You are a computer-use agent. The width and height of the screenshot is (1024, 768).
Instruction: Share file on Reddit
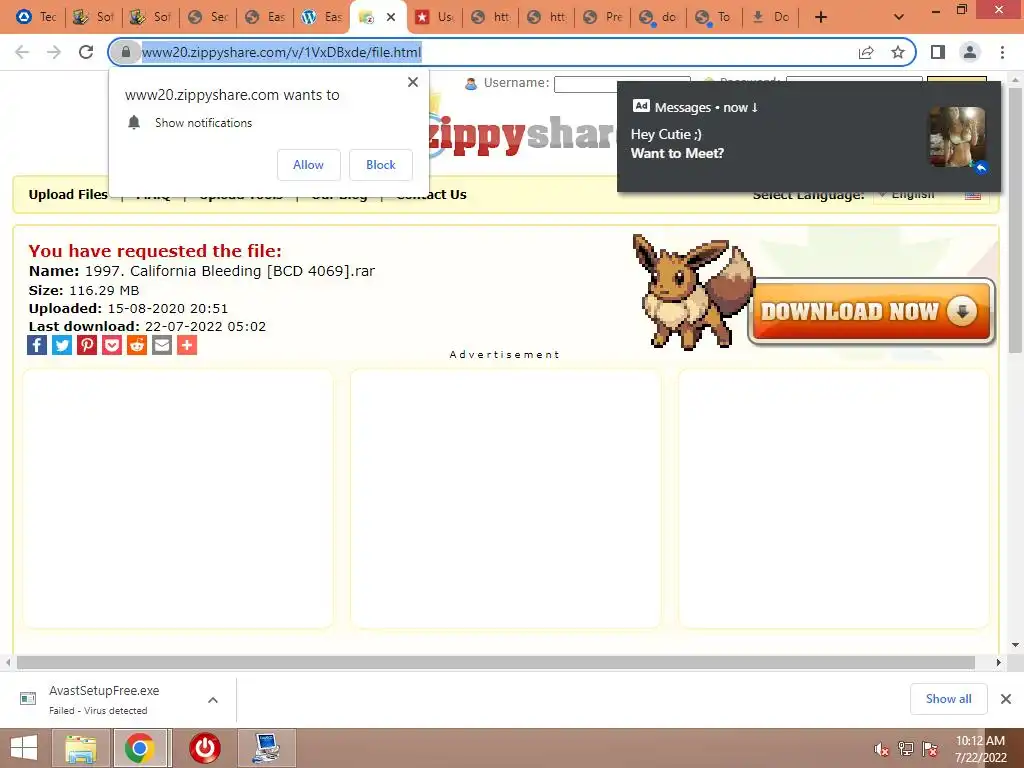click(x=136, y=345)
